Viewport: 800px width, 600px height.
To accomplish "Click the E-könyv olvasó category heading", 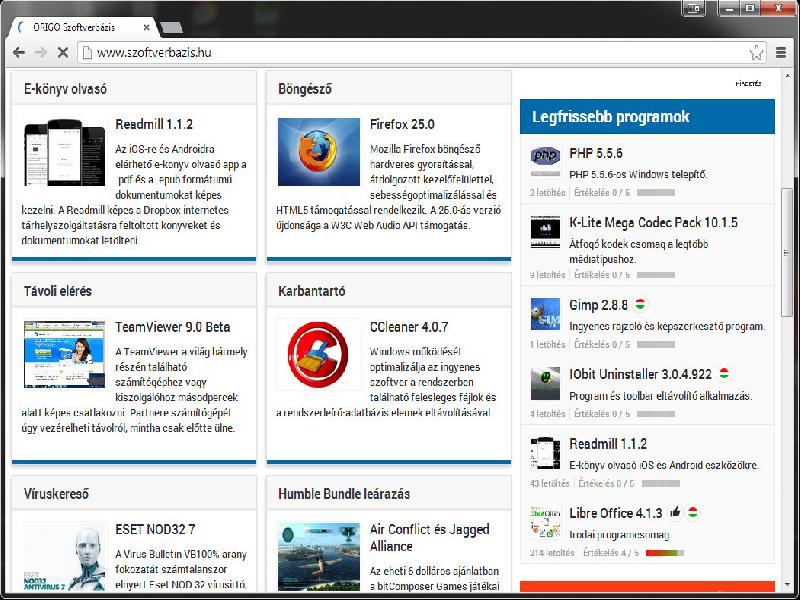I will point(65,89).
